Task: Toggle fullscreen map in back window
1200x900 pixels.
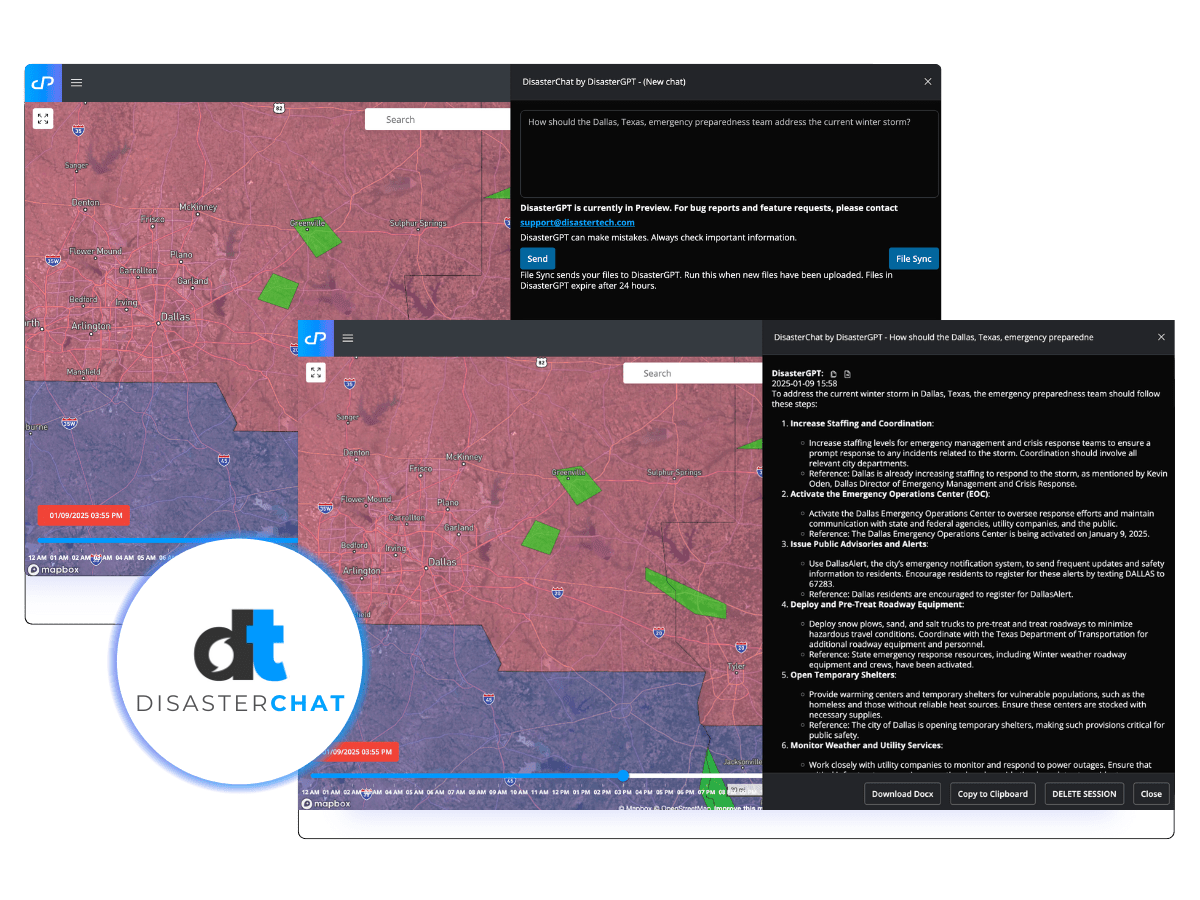Action: [x=43, y=119]
